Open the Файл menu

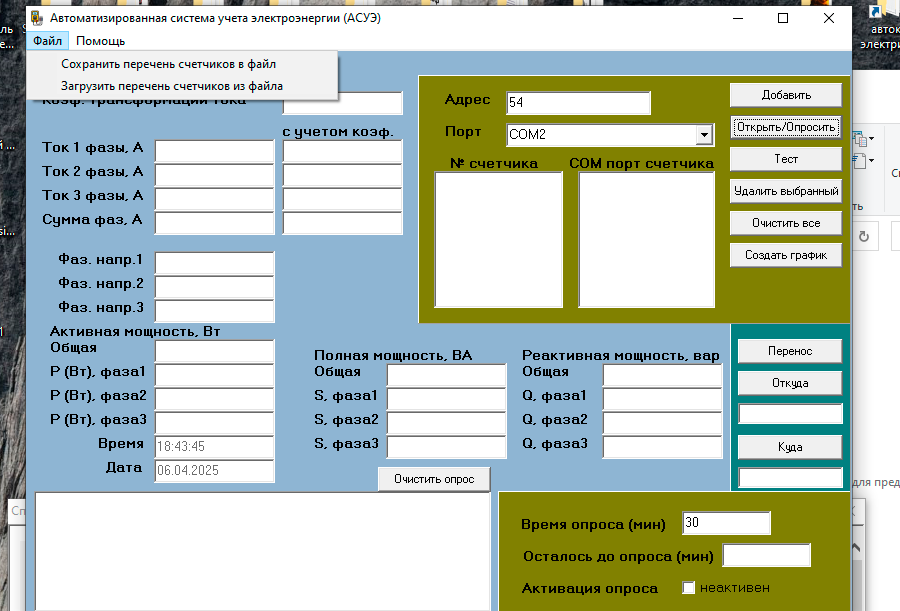pyautogui.click(x=47, y=41)
